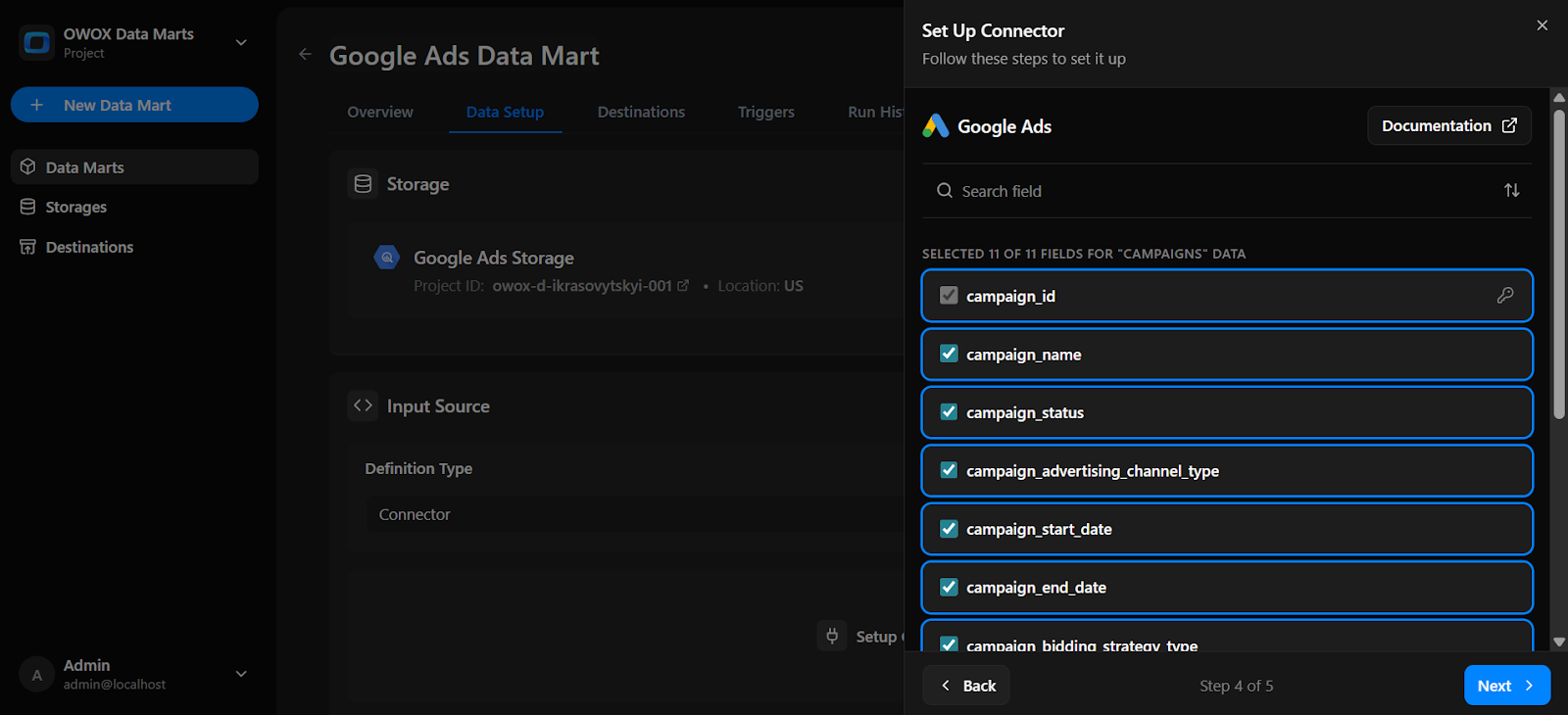Click the Google Ads Data Mart title
The height and width of the screenshot is (715, 1568).
(465, 56)
